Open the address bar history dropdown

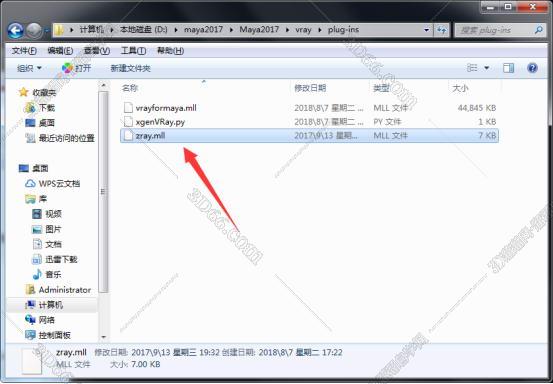pyautogui.click(x=426, y=30)
